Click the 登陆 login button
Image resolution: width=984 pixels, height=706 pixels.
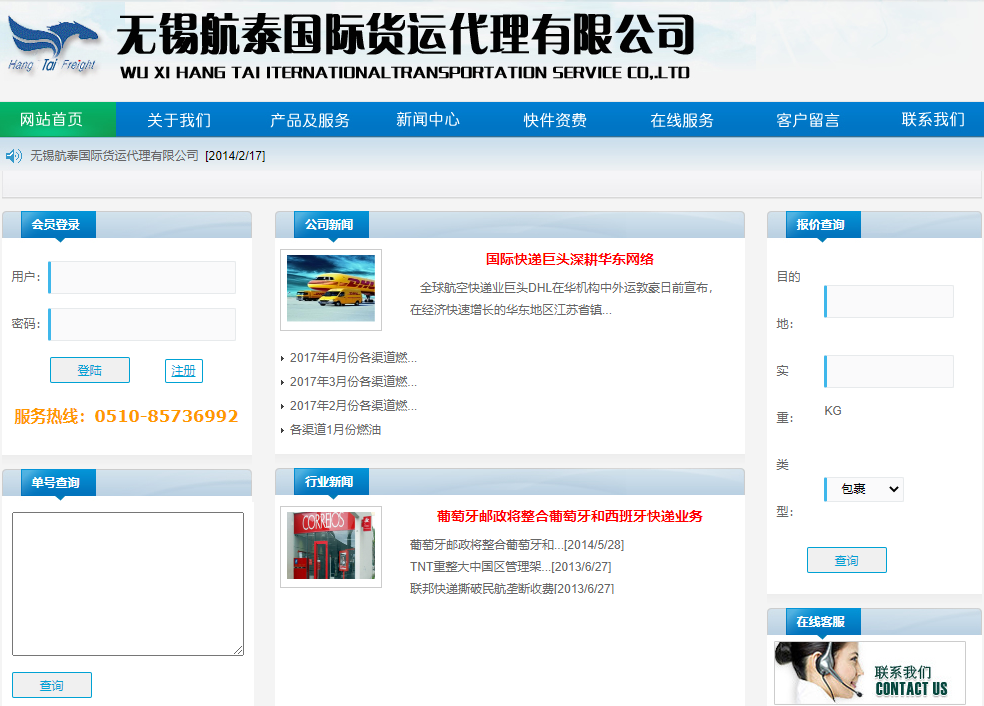[x=89, y=369]
